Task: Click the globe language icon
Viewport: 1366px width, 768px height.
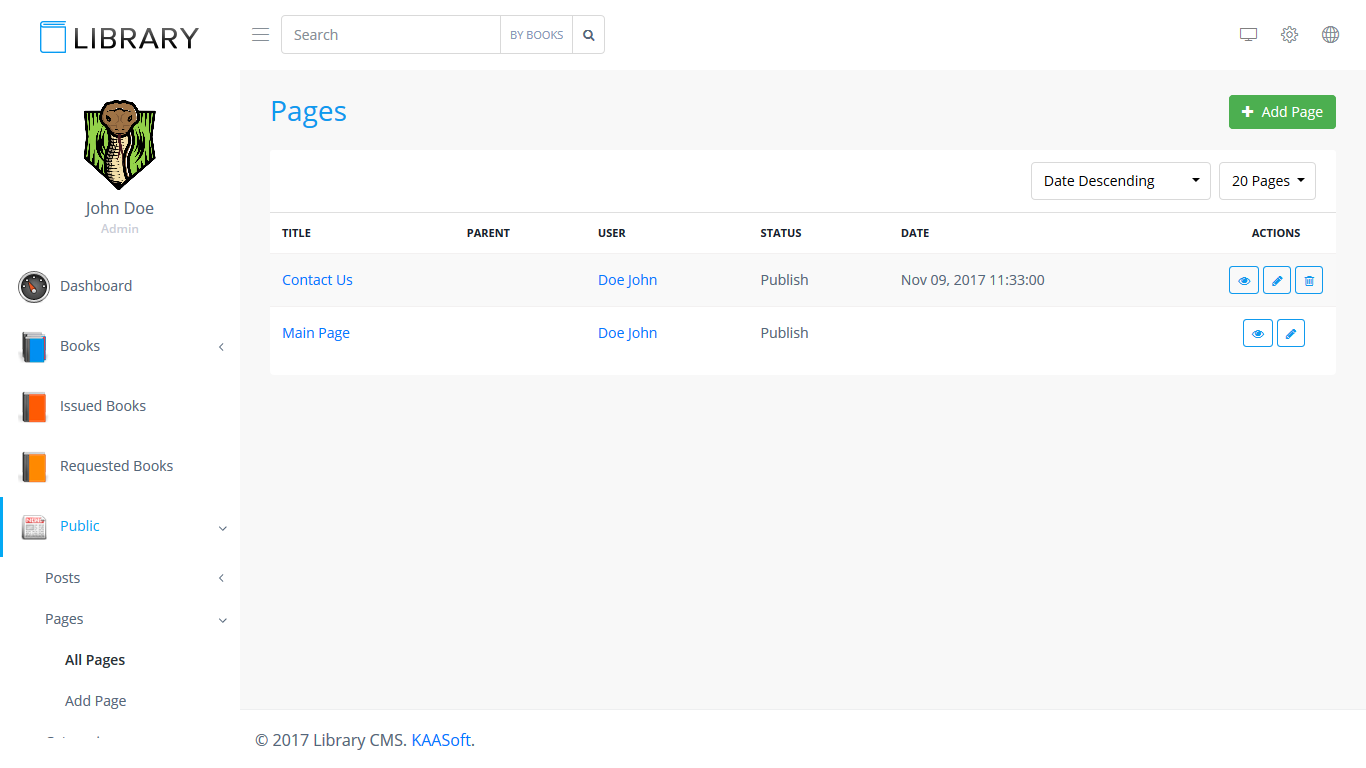Action: tap(1330, 35)
